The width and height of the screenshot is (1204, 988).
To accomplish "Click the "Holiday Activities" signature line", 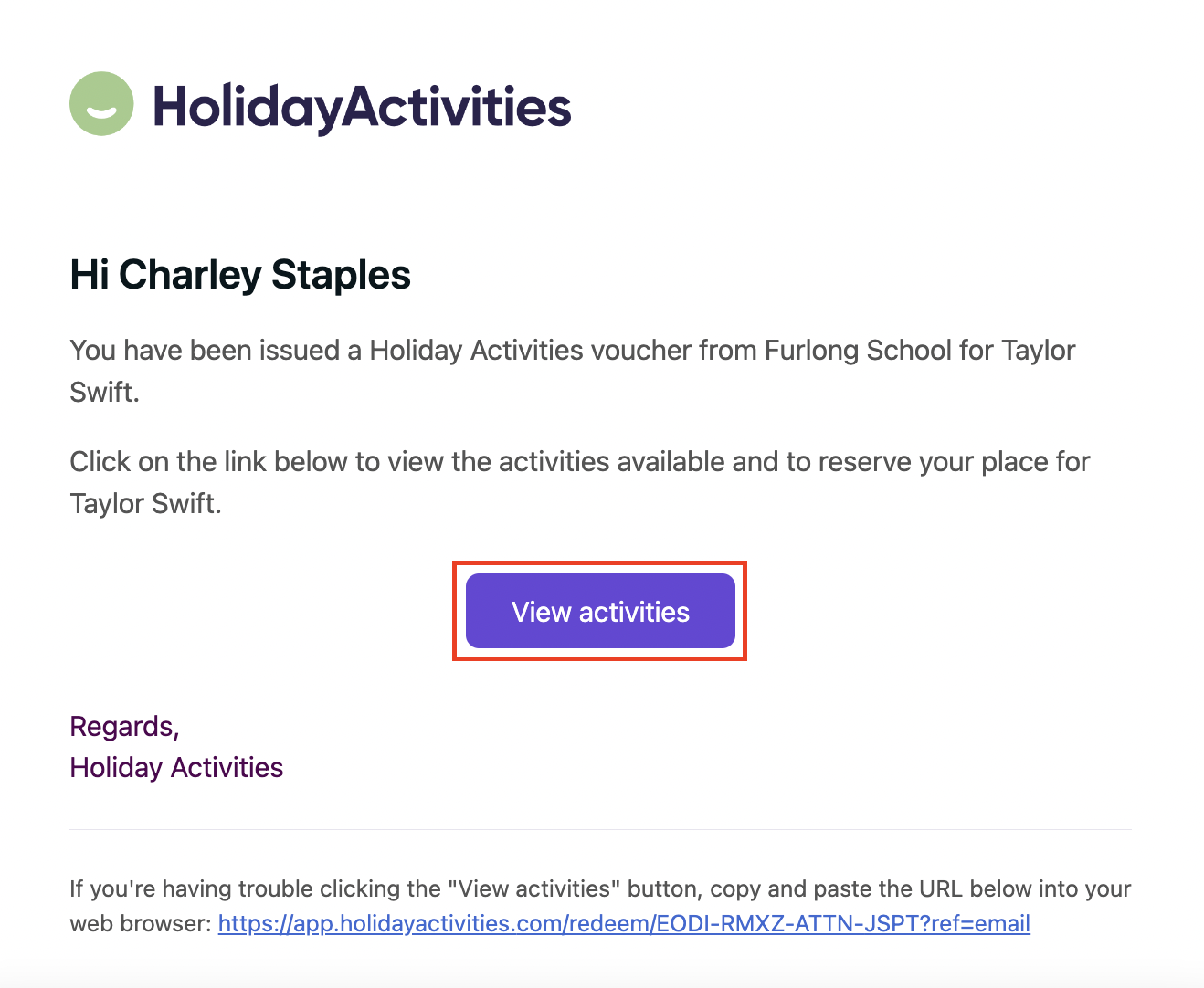I will click(176, 768).
